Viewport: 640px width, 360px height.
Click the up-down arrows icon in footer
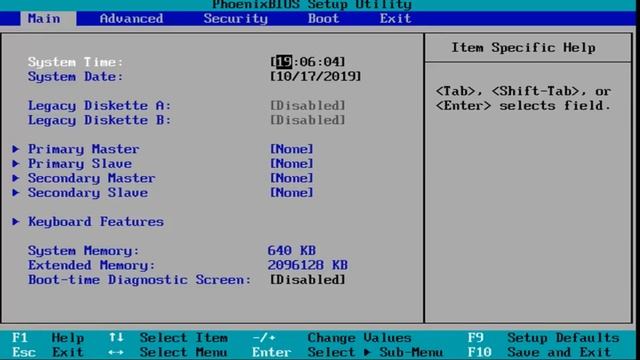(116, 338)
